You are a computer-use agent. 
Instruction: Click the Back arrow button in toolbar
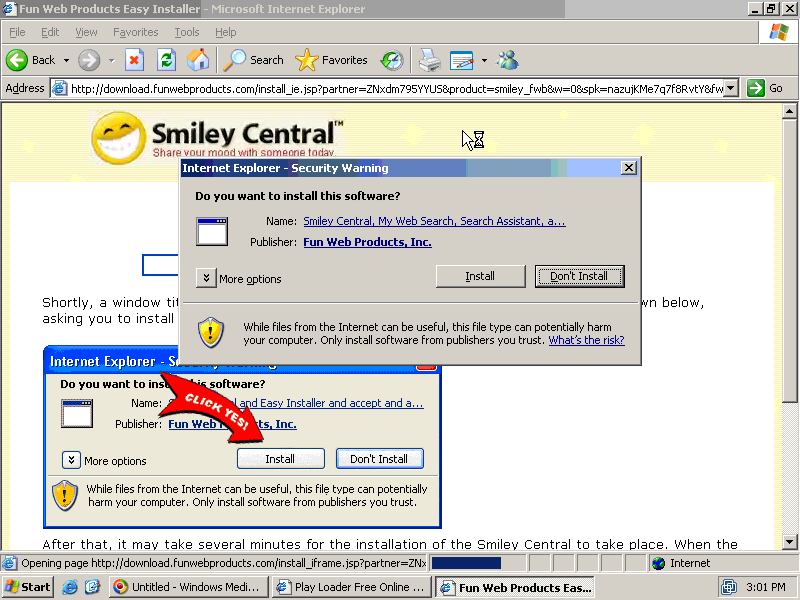point(31,60)
